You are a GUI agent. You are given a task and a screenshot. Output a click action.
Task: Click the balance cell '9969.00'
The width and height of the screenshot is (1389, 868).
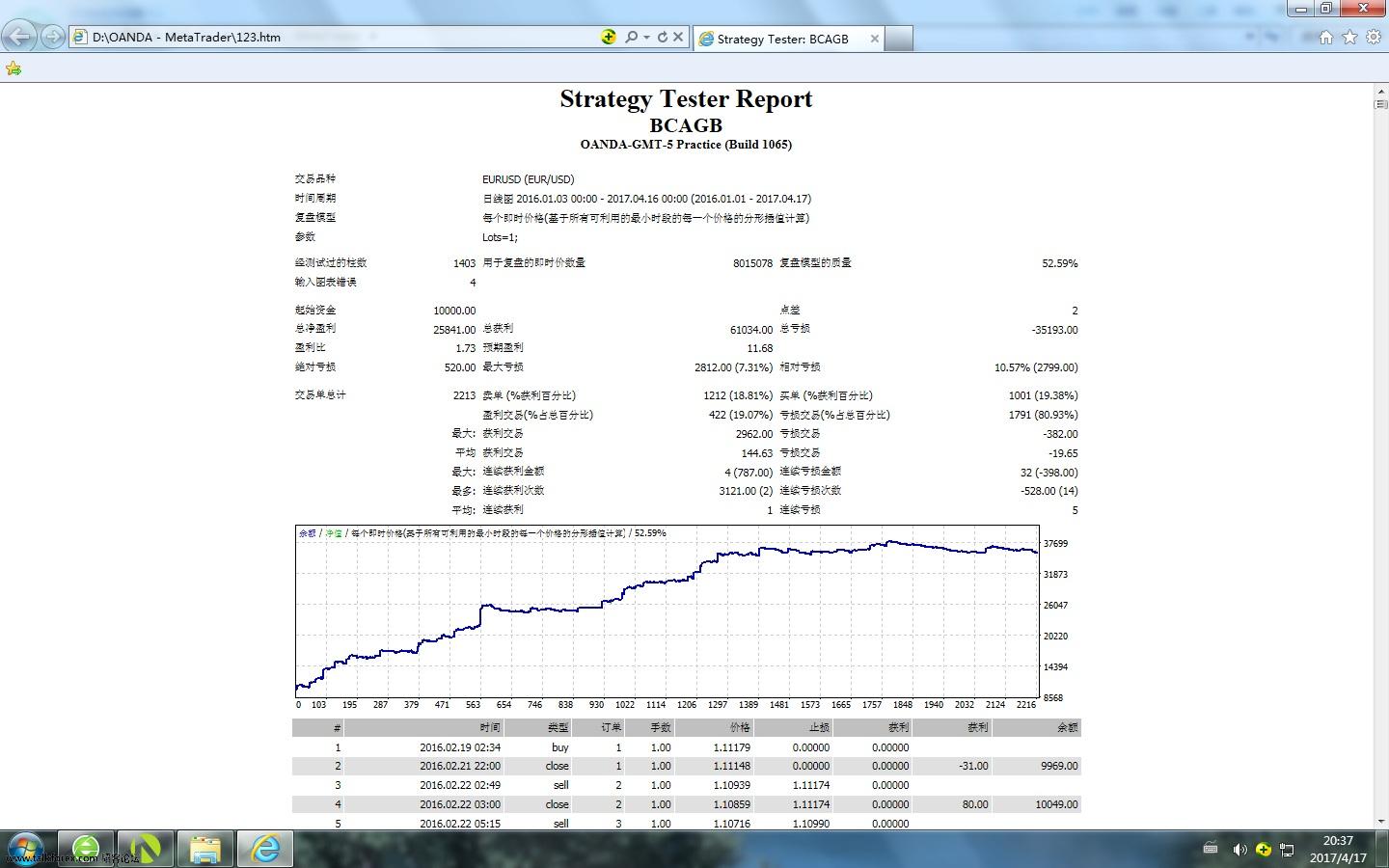point(1057,766)
